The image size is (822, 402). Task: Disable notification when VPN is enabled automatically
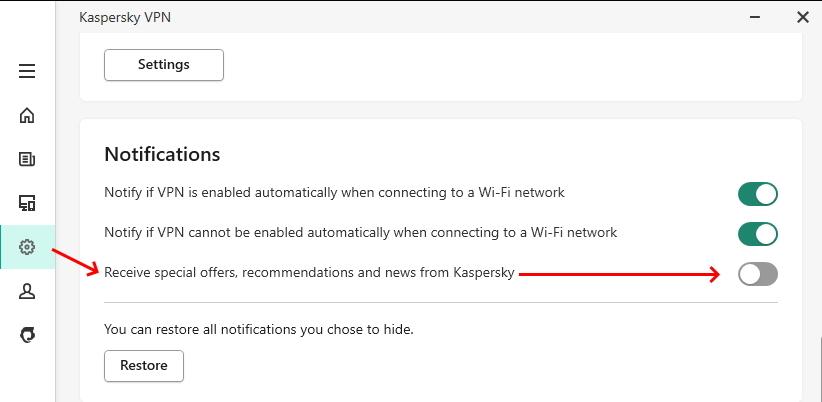(757, 193)
